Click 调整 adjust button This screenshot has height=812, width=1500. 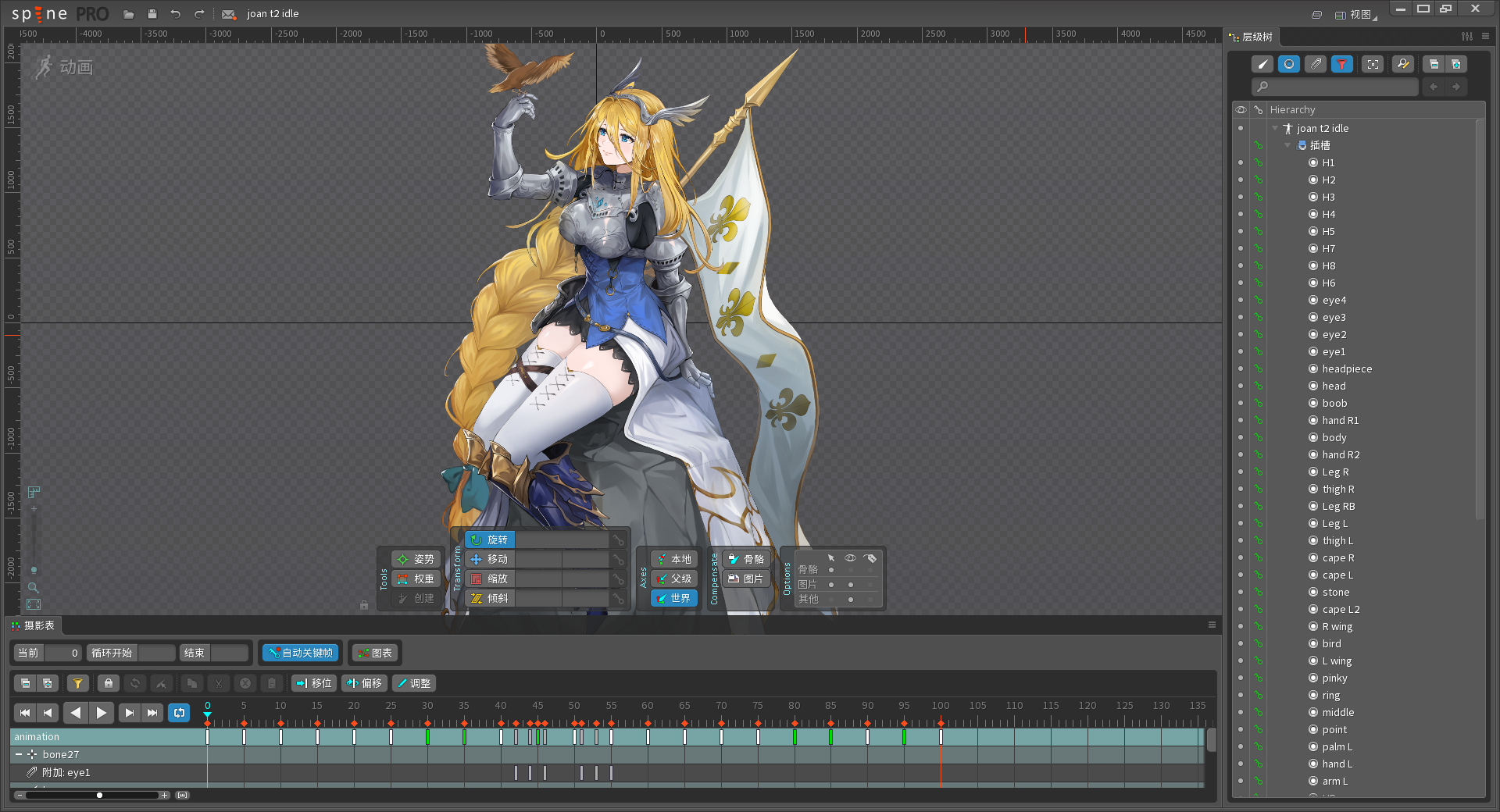pos(414,683)
